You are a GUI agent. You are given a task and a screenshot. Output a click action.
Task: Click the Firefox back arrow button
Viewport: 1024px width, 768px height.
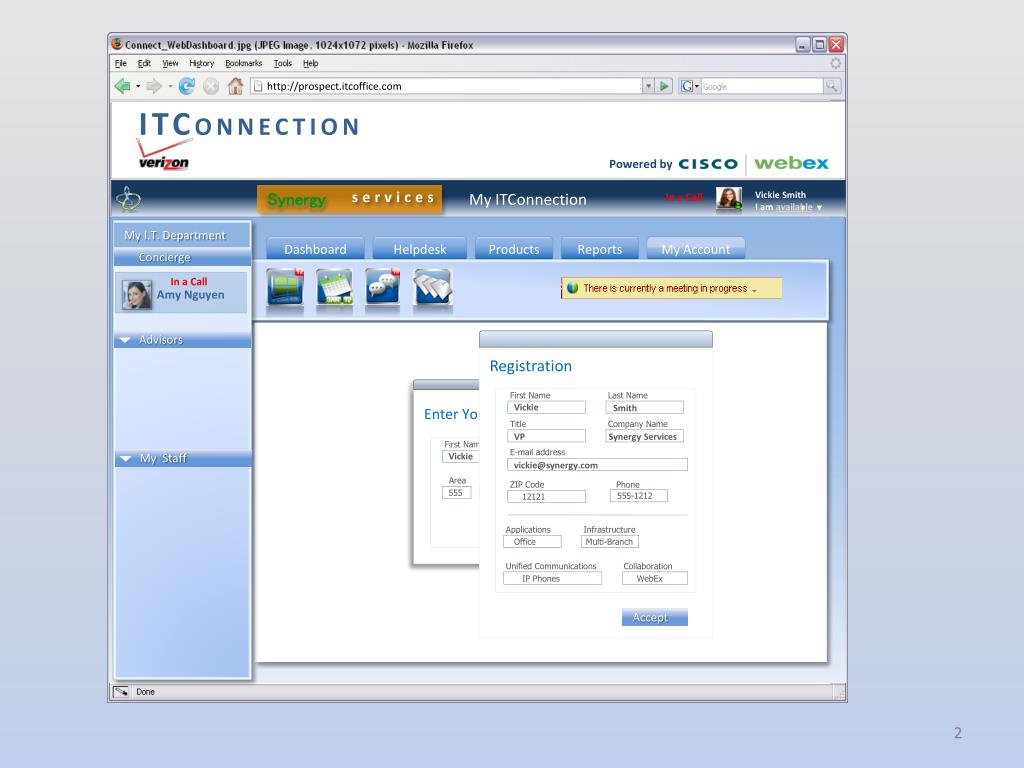(x=122, y=86)
